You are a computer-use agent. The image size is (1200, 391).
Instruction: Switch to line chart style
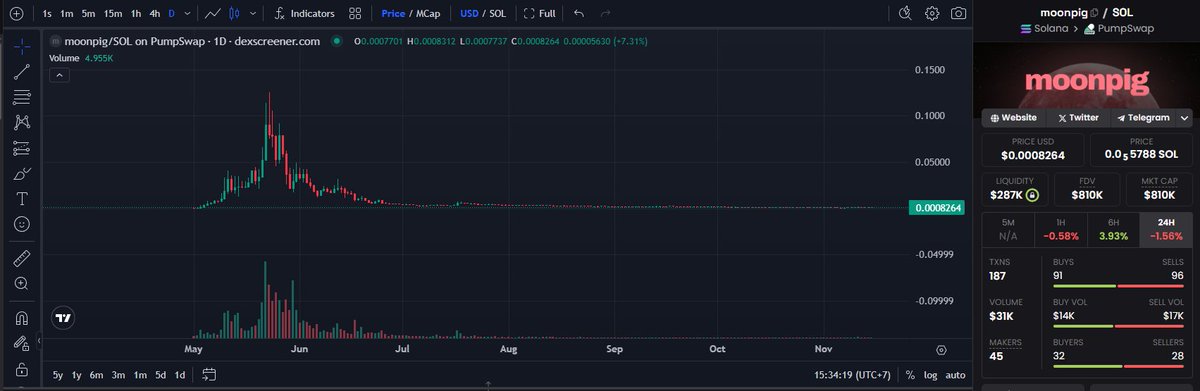point(212,14)
